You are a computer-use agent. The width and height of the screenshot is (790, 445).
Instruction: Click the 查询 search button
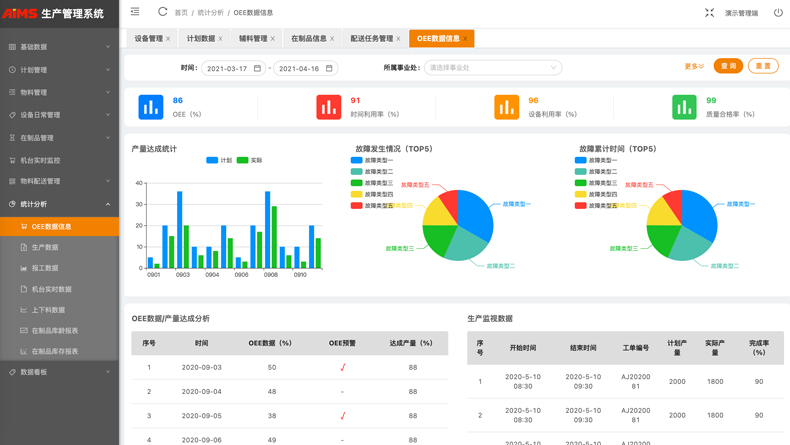click(x=729, y=66)
